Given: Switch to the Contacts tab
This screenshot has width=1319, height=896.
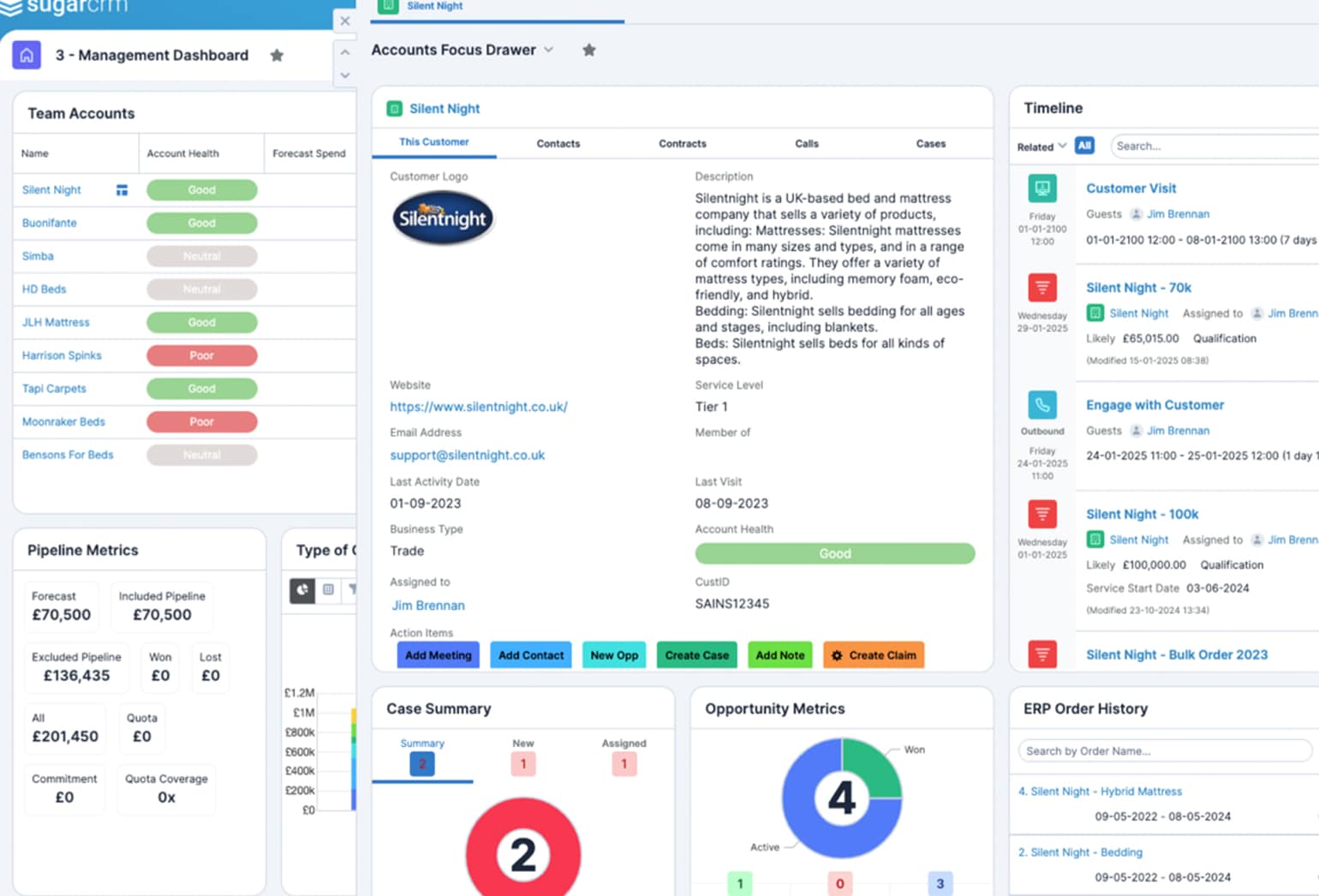Looking at the screenshot, I should [558, 144].
